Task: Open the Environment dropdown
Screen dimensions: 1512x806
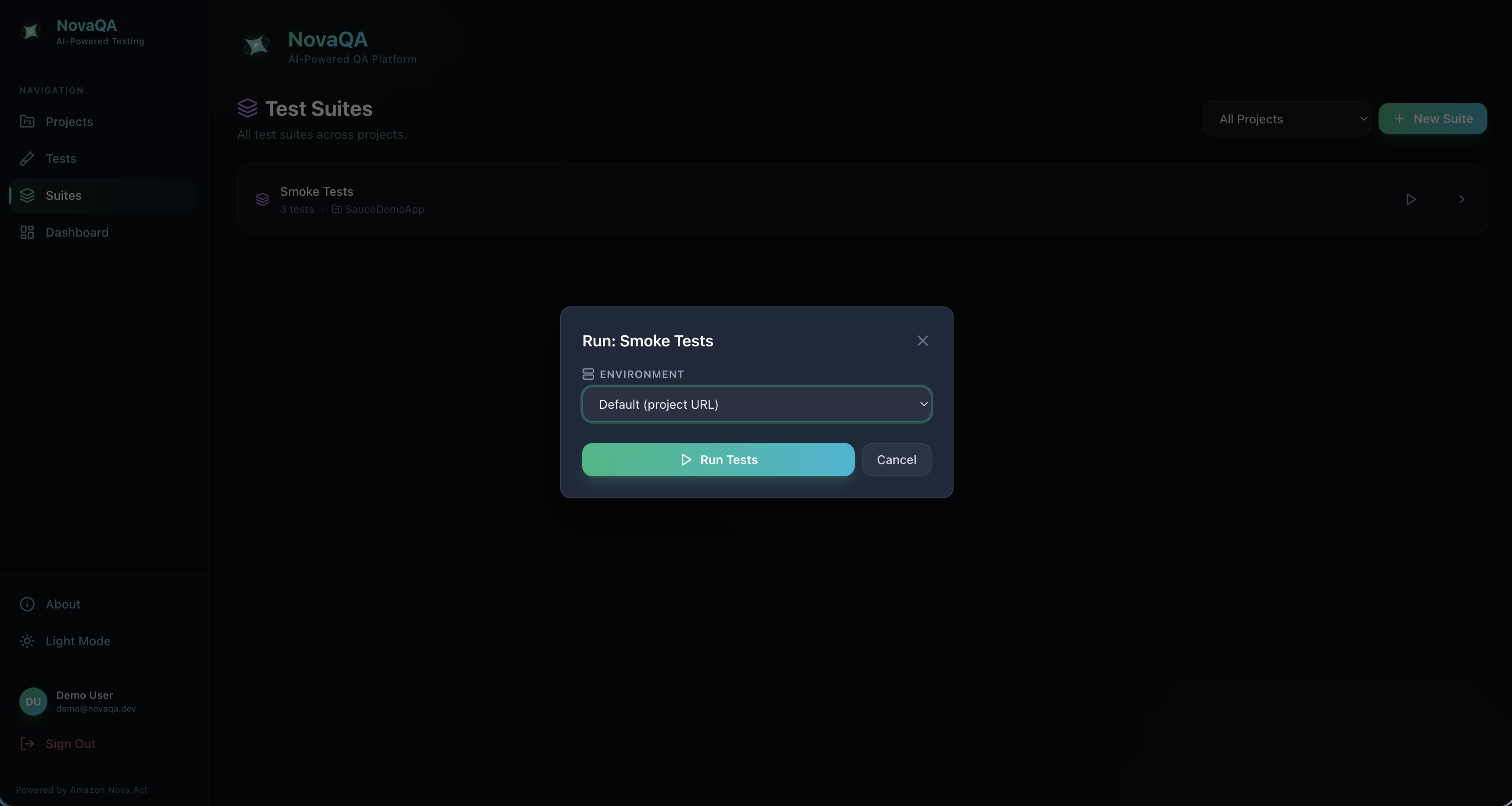Action: click(756, 404)
